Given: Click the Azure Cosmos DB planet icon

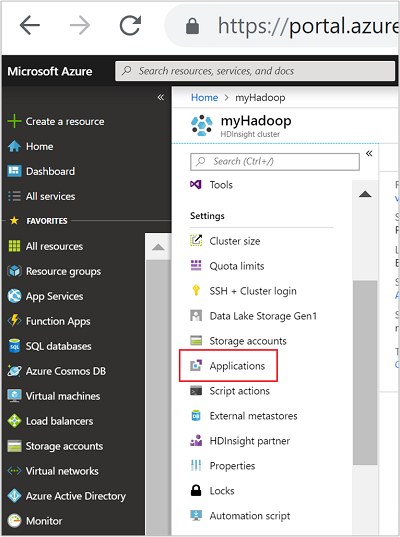Looking at the screenshot, I should click(14, 371).
